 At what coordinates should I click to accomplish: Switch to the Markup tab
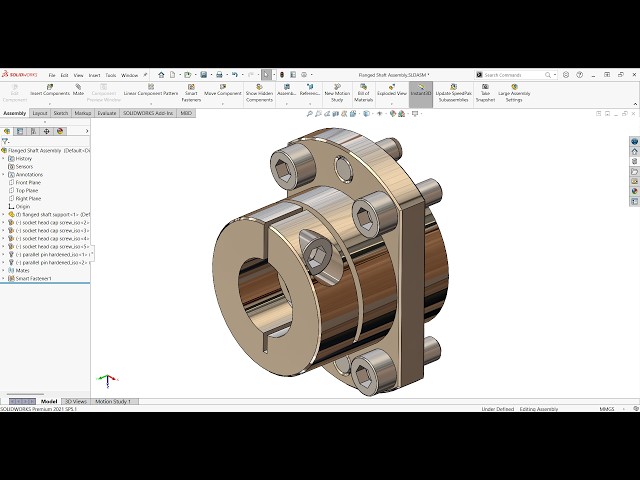pos(83,113)
